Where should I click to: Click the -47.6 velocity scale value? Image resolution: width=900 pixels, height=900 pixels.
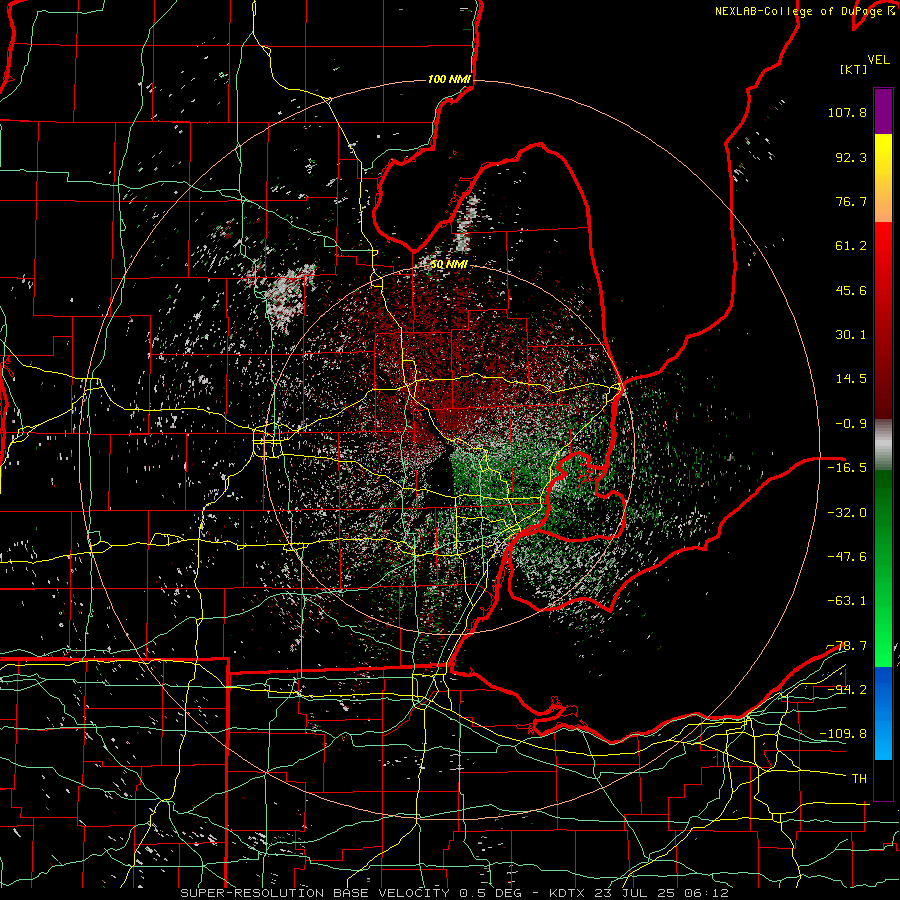(x=847, y=557)
